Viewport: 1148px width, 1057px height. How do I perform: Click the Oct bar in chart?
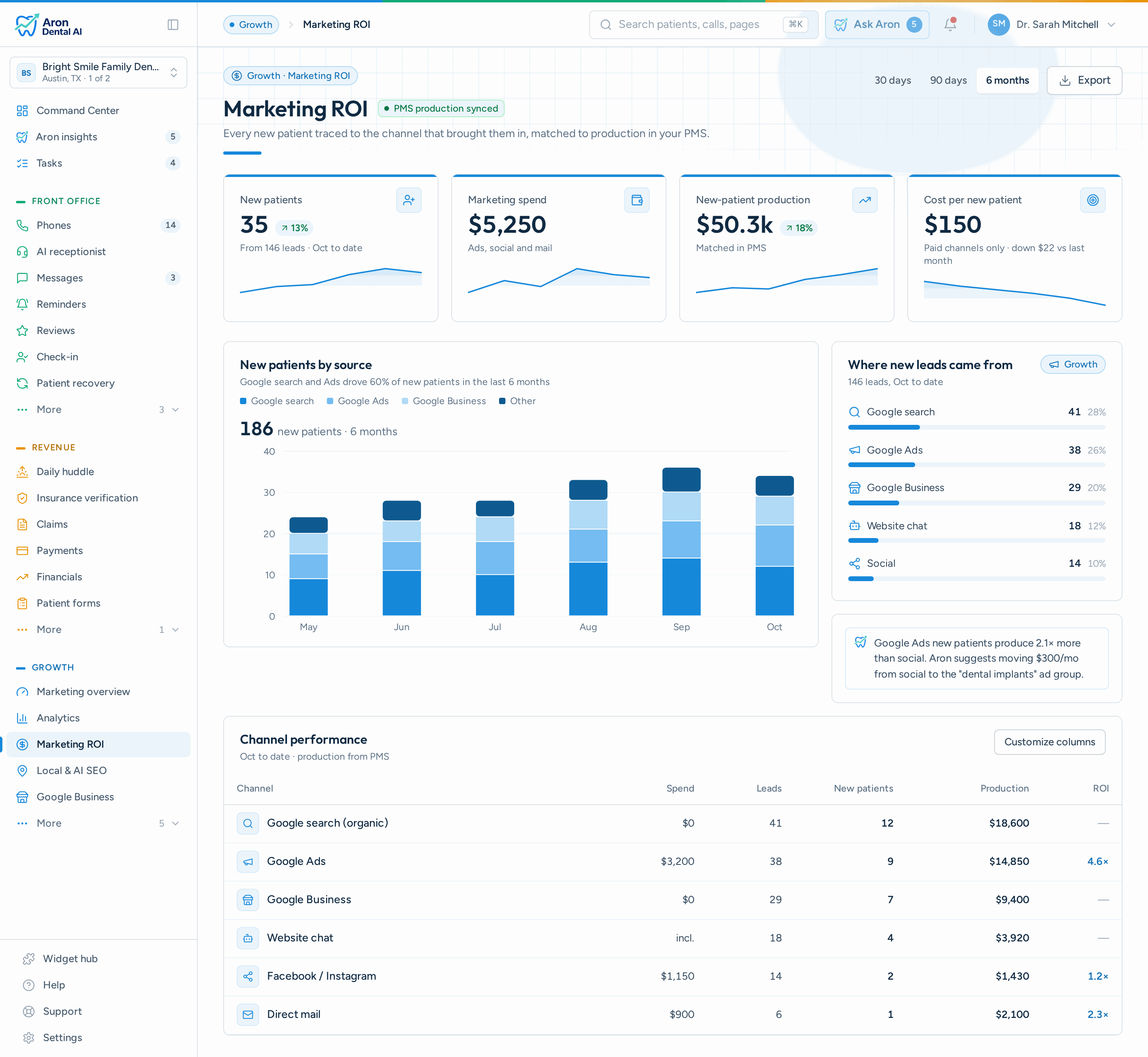(x=775, y=546)
